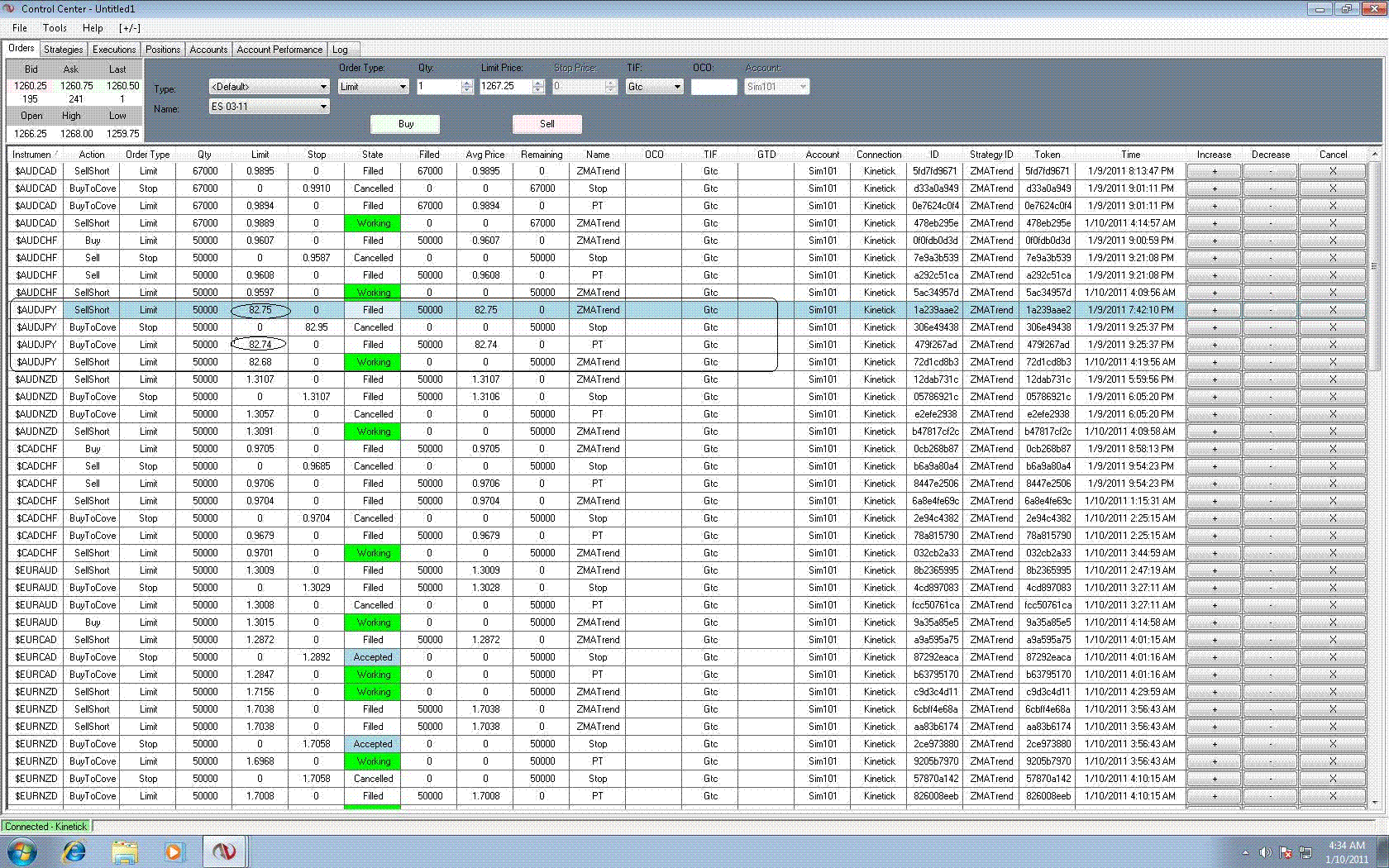The image size is (1389, 868).
Task: Sort orders by the Avg Price column header
Action: coord(484,155)
